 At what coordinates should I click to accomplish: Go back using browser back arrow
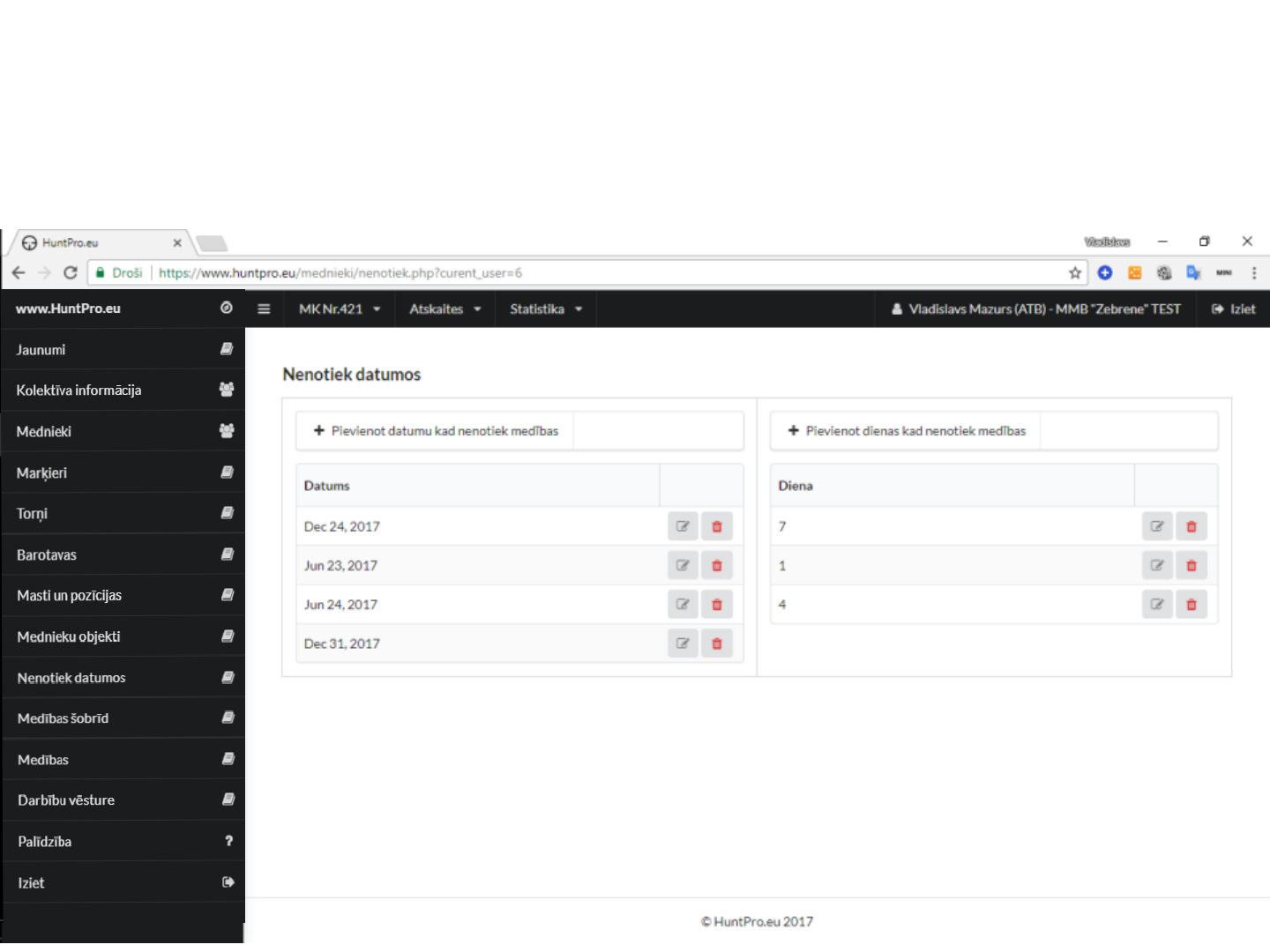point(19,272)
